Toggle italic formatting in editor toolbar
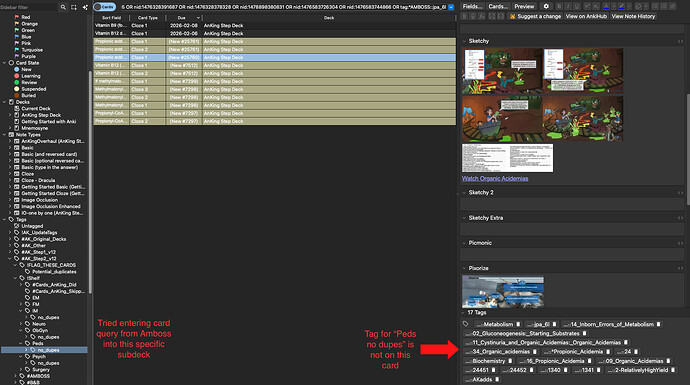Screen dimensions: 690x385 pyautogui.click(x=568, y=6)
